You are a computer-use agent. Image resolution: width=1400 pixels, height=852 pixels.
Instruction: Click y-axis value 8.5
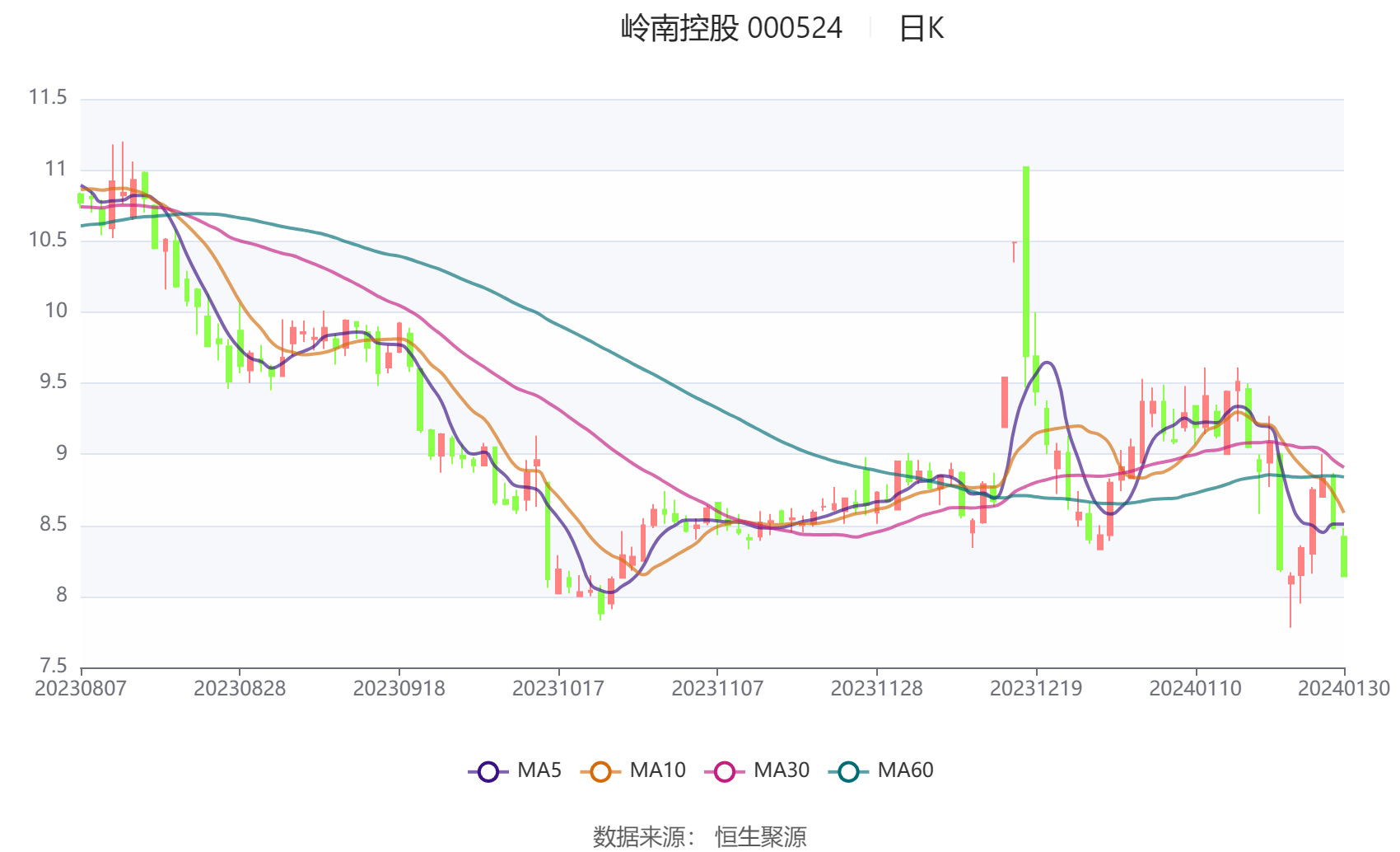click(54, 524)
